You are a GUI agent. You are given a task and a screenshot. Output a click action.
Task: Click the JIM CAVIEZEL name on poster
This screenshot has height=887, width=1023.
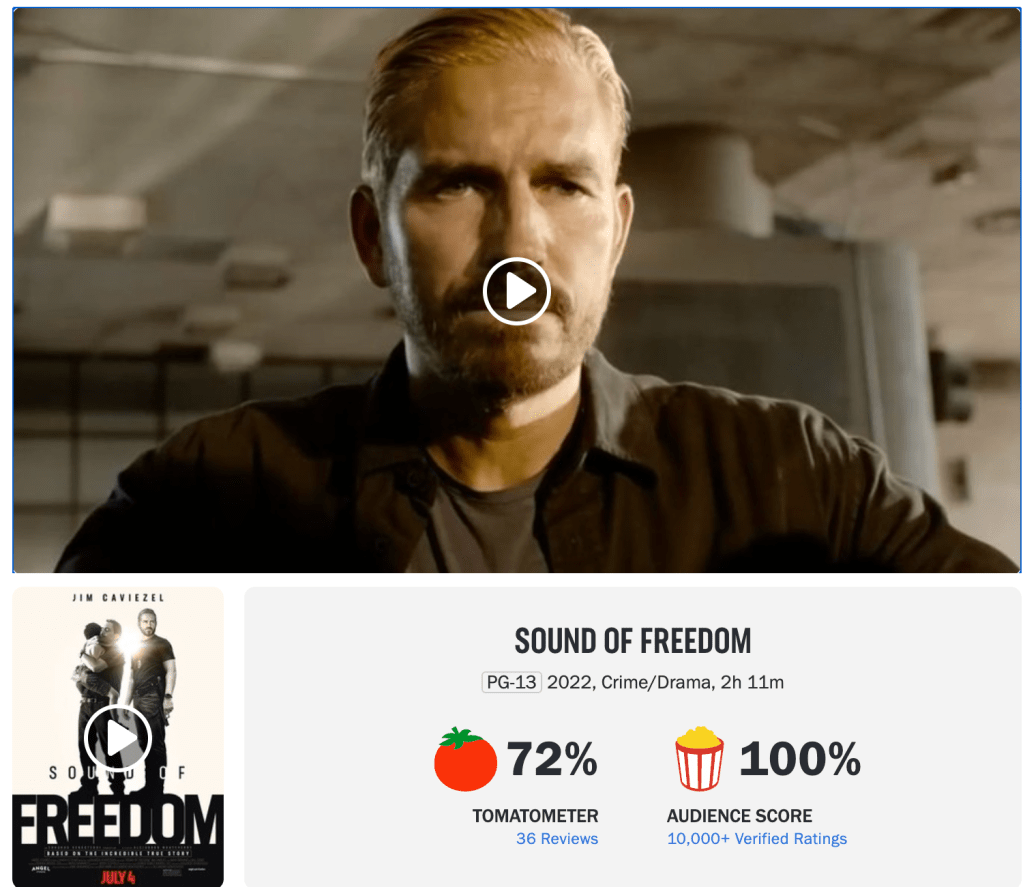tap(118, 597)
